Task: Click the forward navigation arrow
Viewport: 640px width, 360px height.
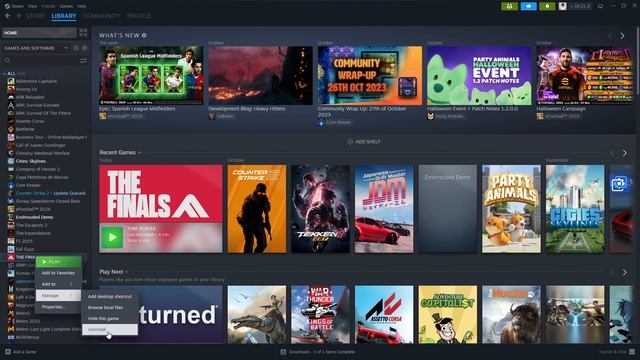Action: point(18,16)
